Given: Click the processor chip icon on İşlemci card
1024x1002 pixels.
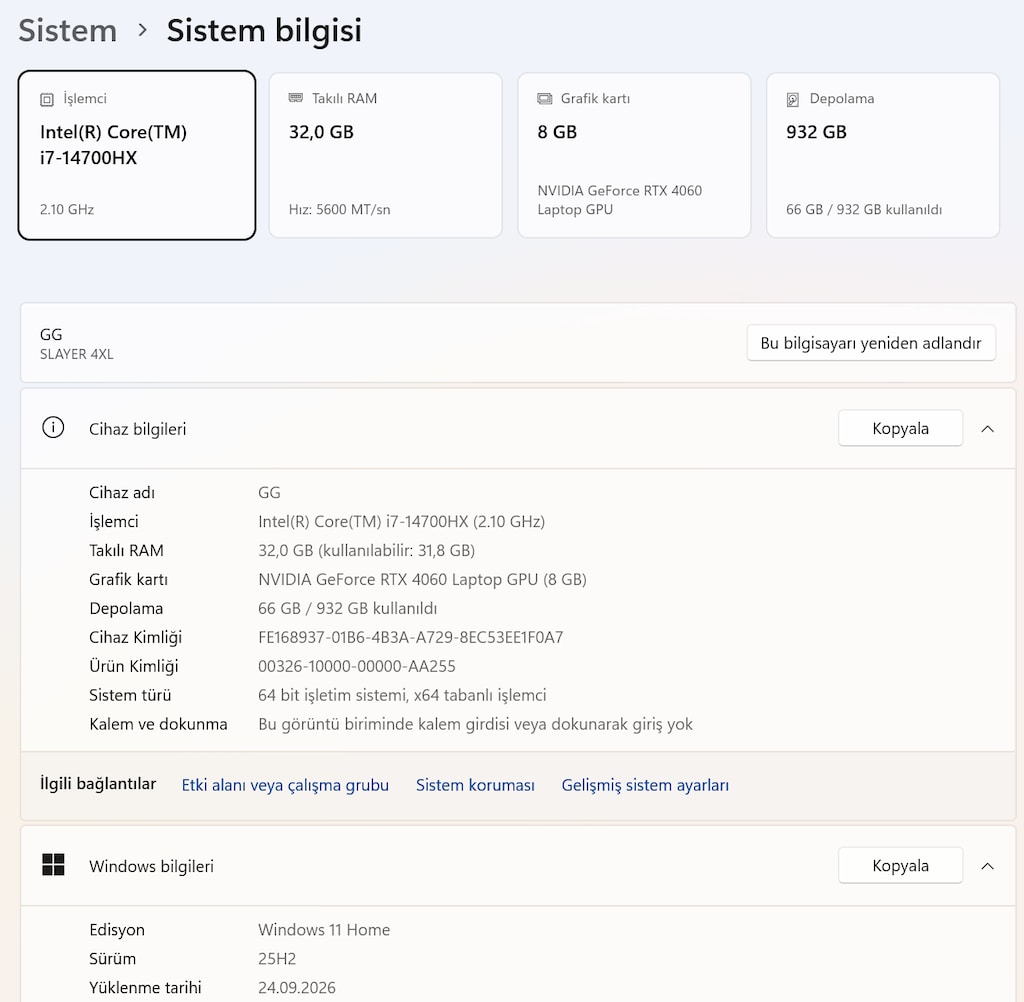Looking at the screenshot, I should pyautogui.click(x=47, y=99).
